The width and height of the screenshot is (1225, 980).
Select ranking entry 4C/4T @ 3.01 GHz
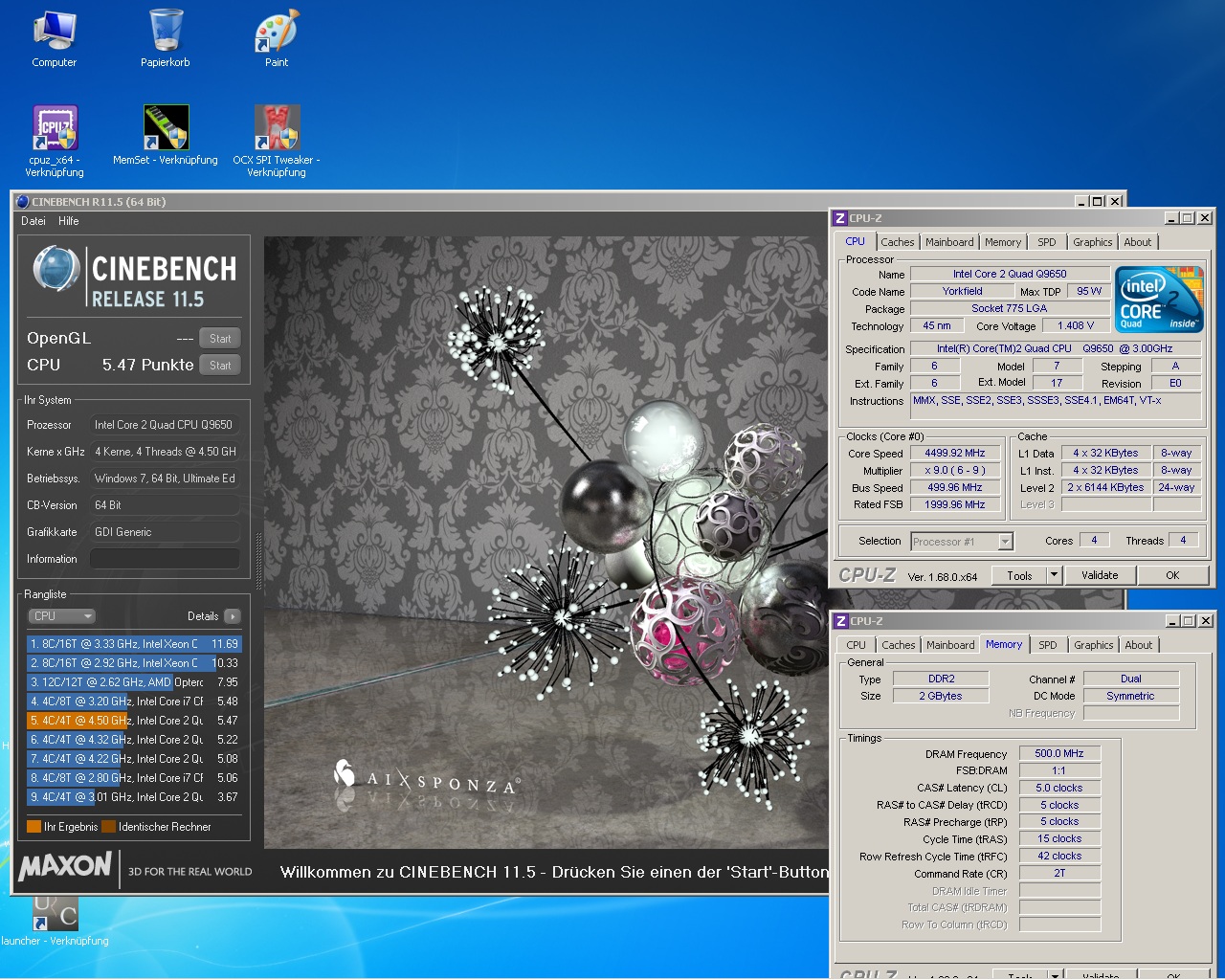134,797
